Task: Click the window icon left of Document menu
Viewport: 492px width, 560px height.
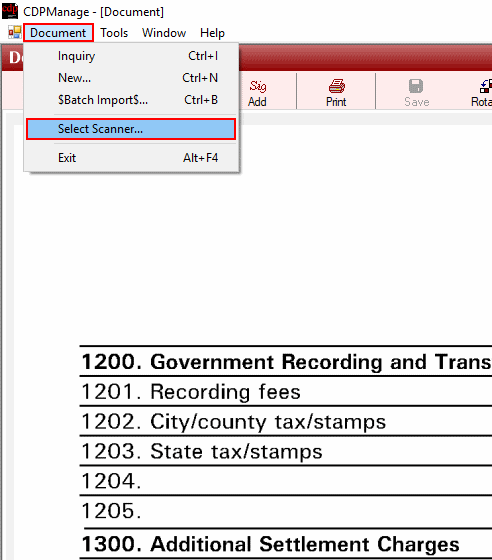Action: tap(15, 32)
